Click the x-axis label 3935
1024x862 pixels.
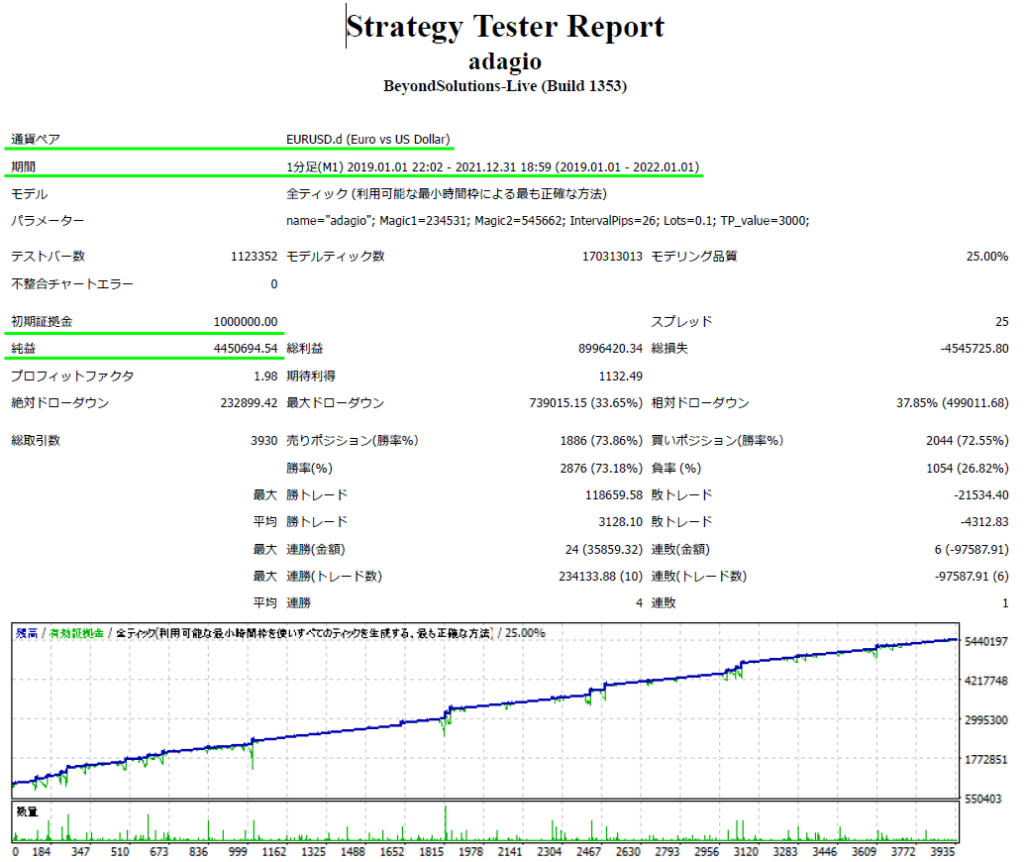[942, 852]
